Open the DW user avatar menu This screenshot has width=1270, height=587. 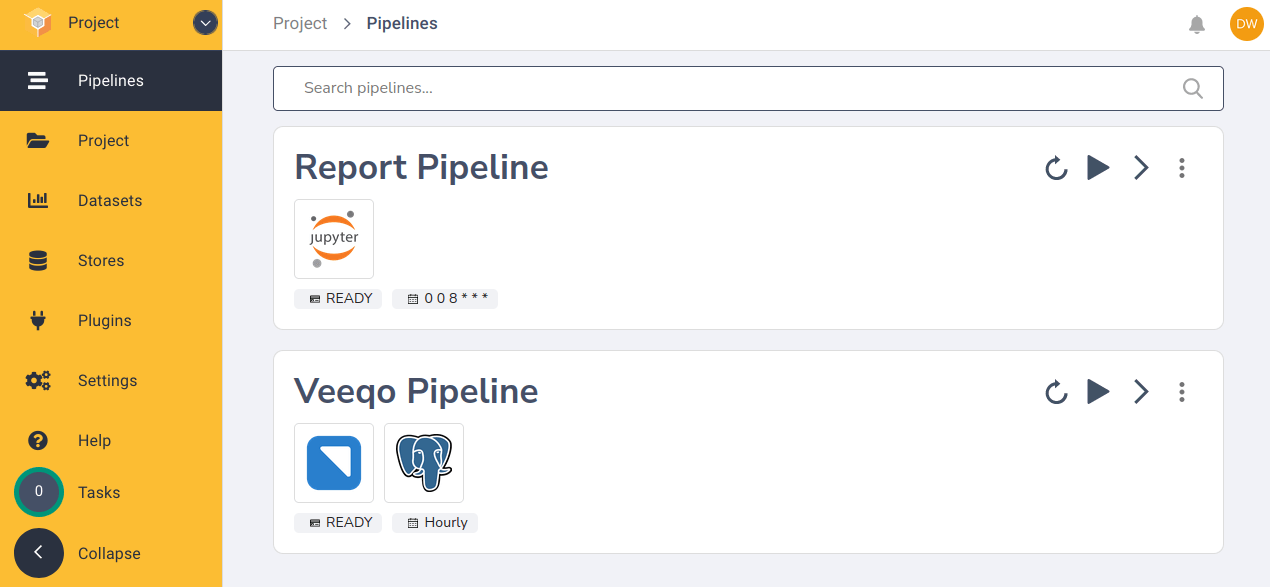(1247, 24)
